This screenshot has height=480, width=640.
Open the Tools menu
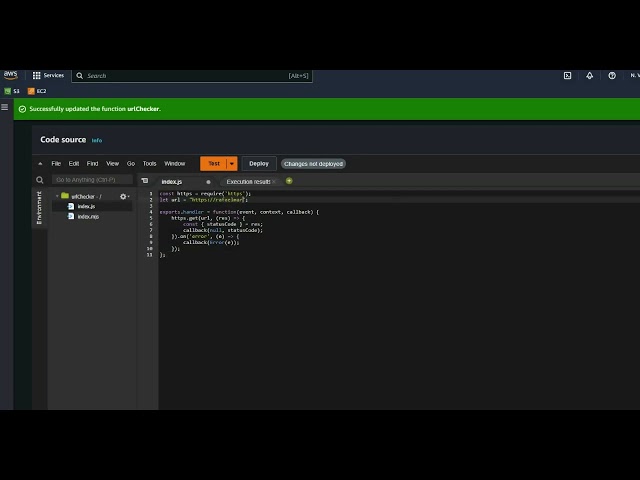pyautogui.click(x=149, y=164)
